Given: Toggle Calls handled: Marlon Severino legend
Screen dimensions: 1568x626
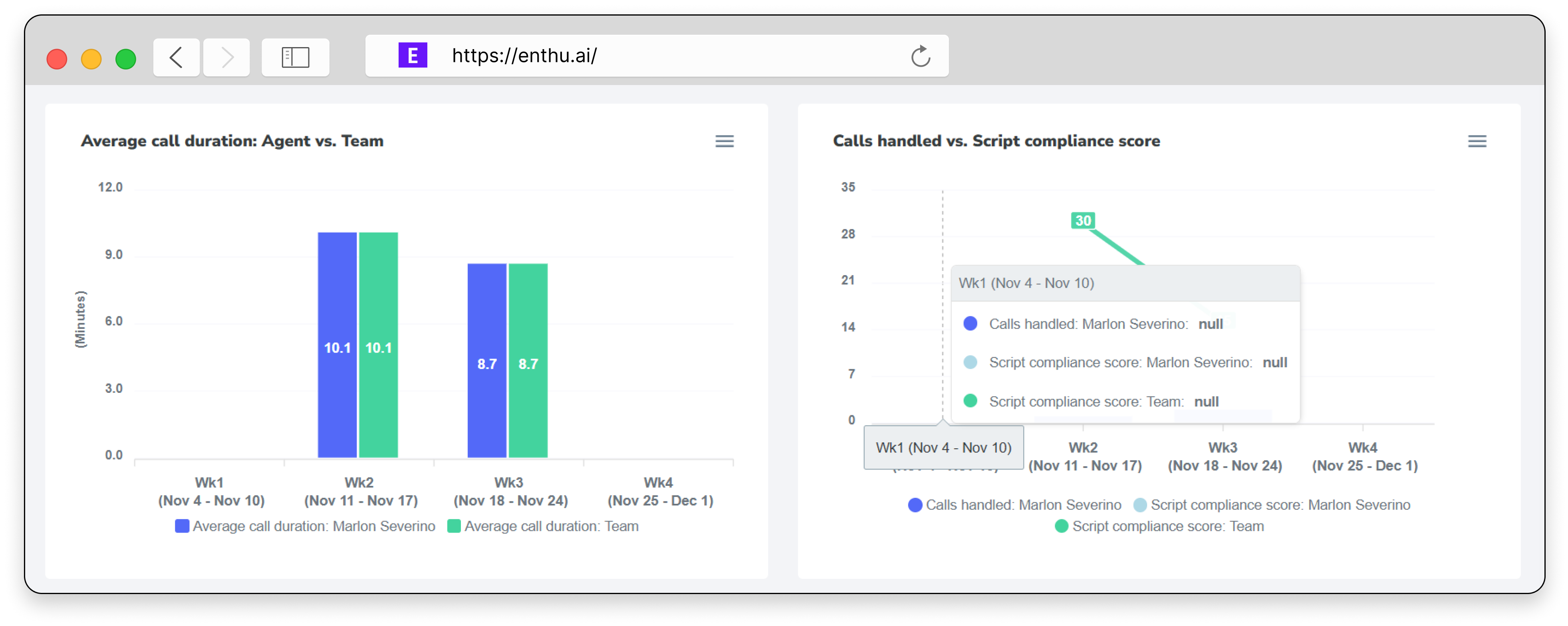Looking at the screenshot, I should (1014, 504).
